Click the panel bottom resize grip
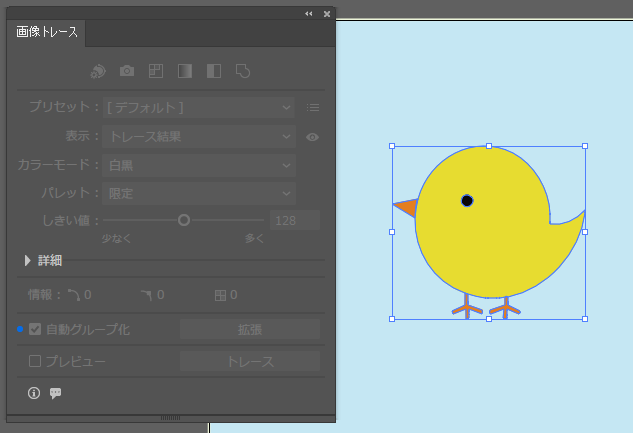The width and height of the screenshot is (633, 433). click(170, 418)
